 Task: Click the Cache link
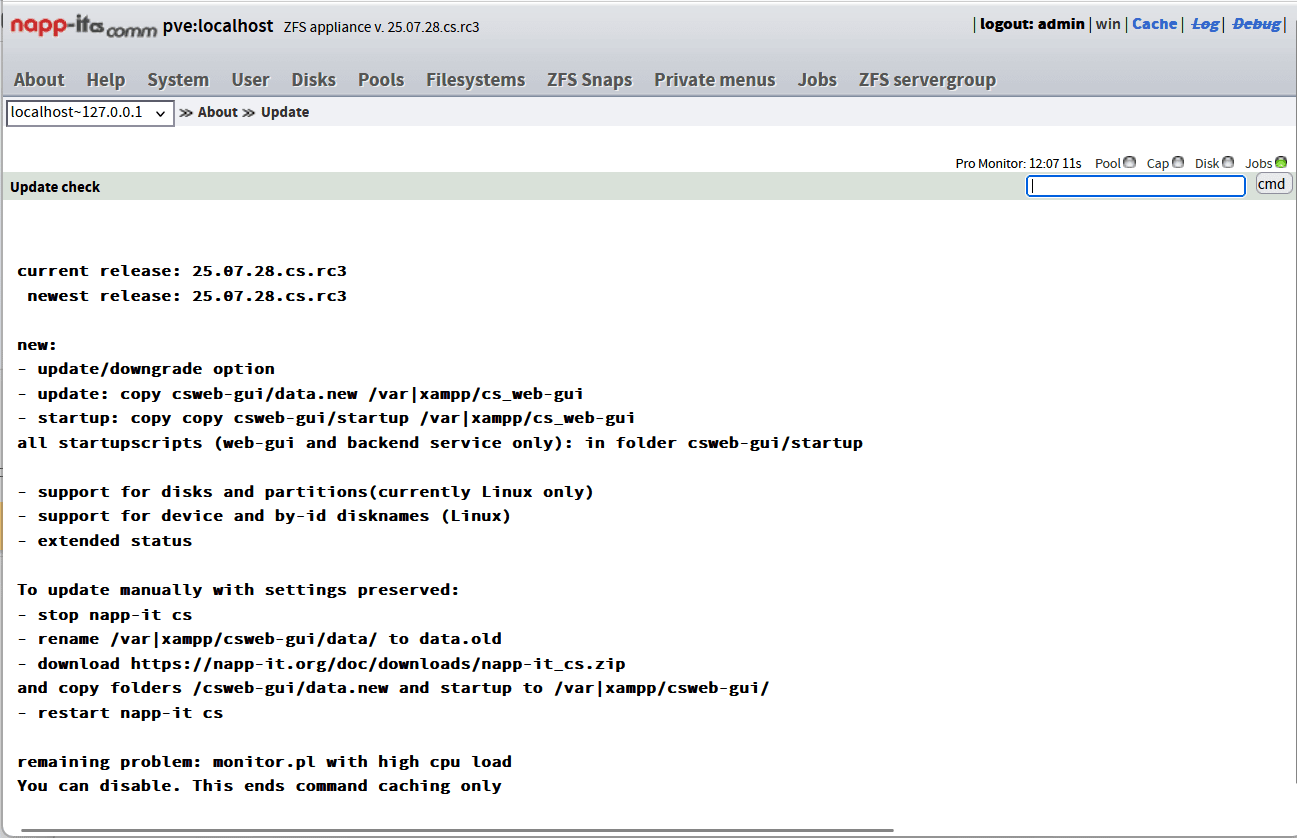[1154, 24]
